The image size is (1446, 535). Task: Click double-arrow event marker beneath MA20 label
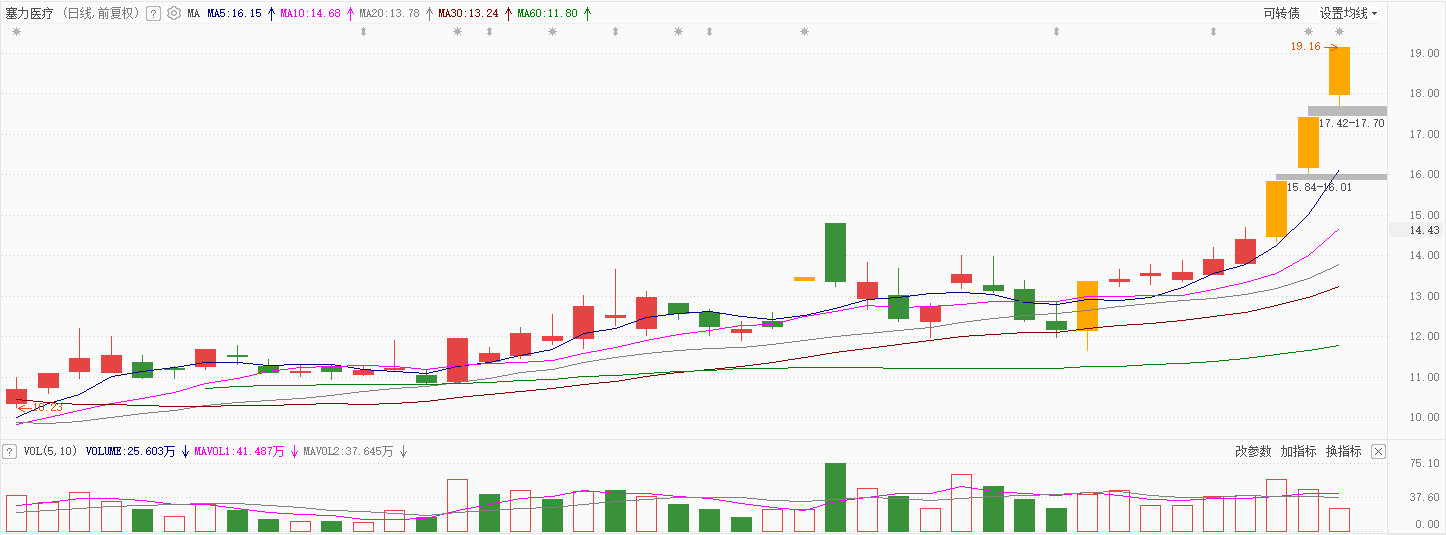coord(363,32)
